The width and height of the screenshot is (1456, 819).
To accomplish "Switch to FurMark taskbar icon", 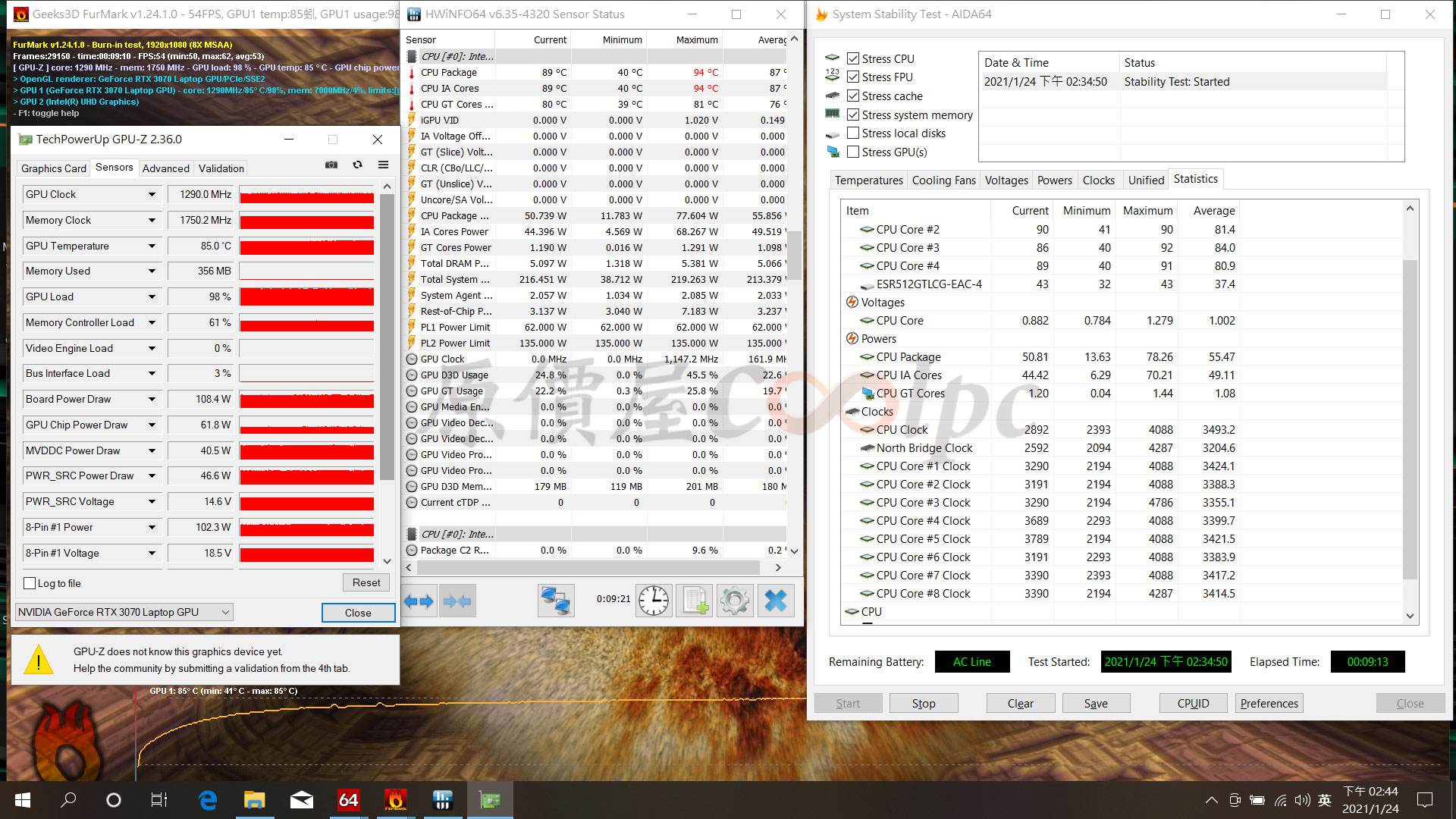I will coord(396,800).
